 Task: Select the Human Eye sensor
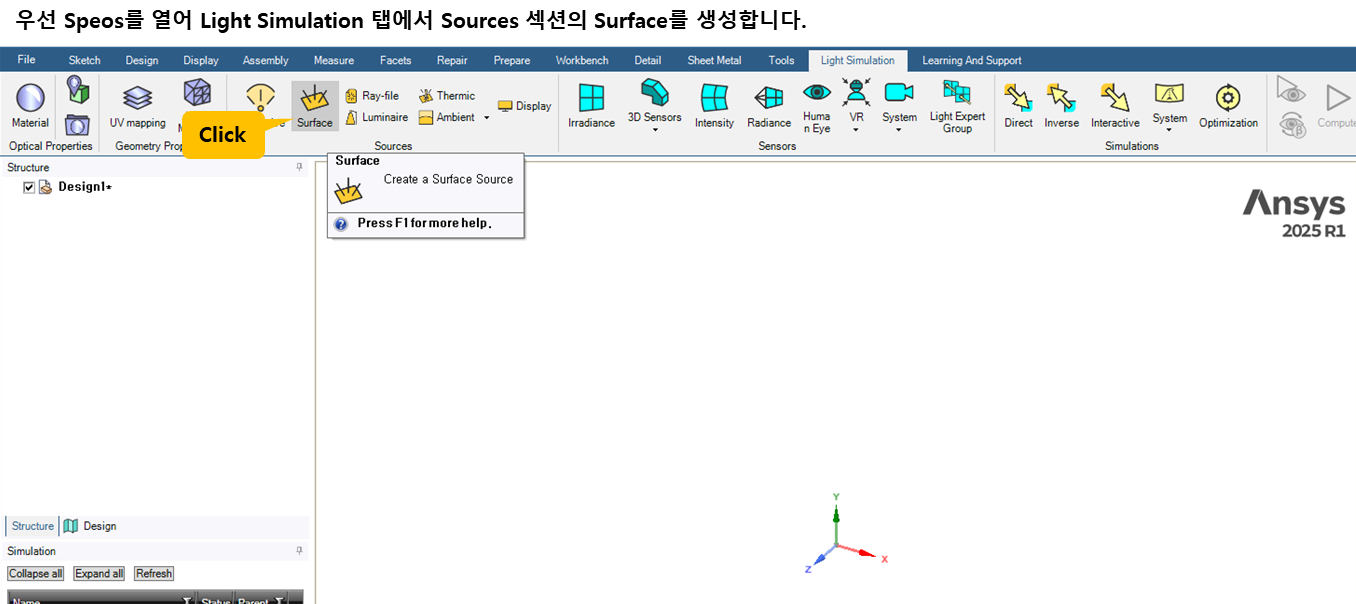pos(817,108)
